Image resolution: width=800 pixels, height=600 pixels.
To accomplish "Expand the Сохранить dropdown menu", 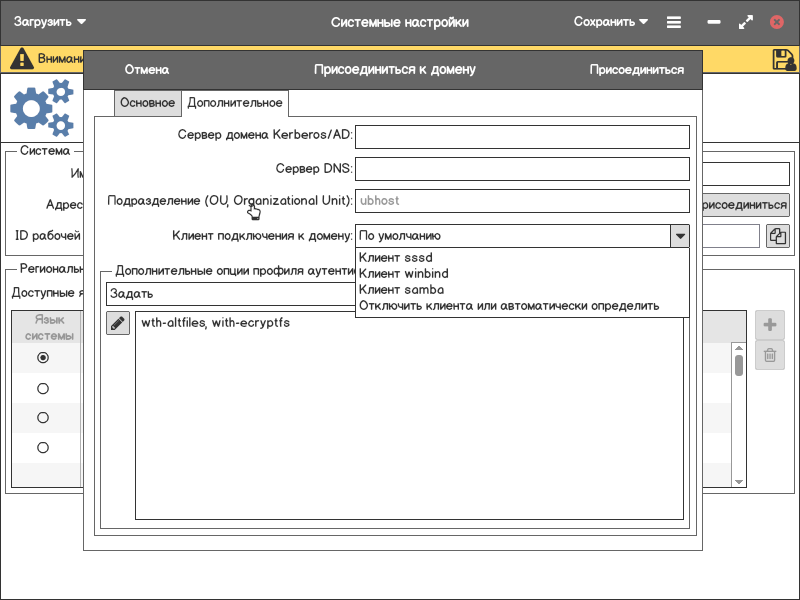I will click(610, 22).
